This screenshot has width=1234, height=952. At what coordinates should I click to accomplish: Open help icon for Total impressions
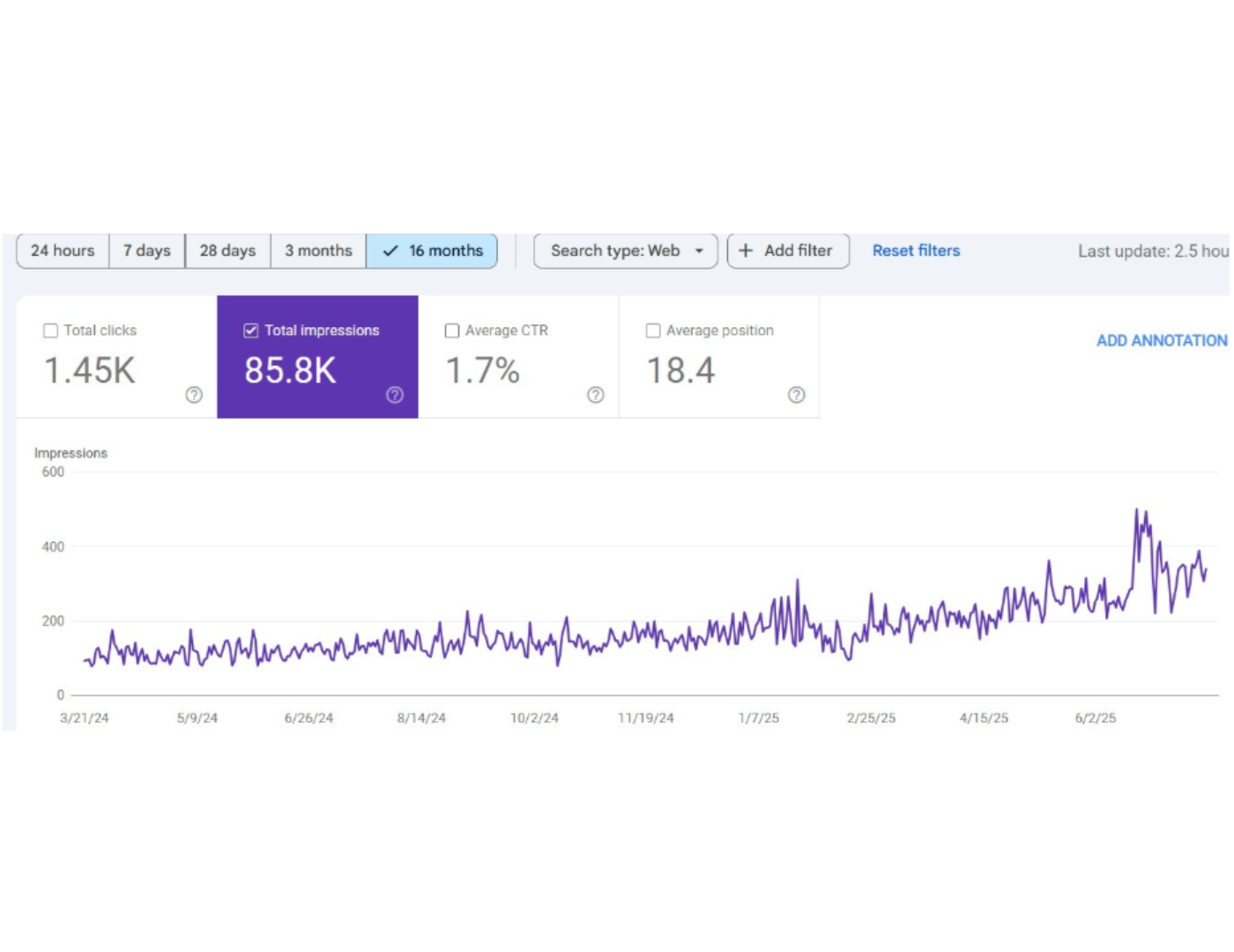pos(395,395)
